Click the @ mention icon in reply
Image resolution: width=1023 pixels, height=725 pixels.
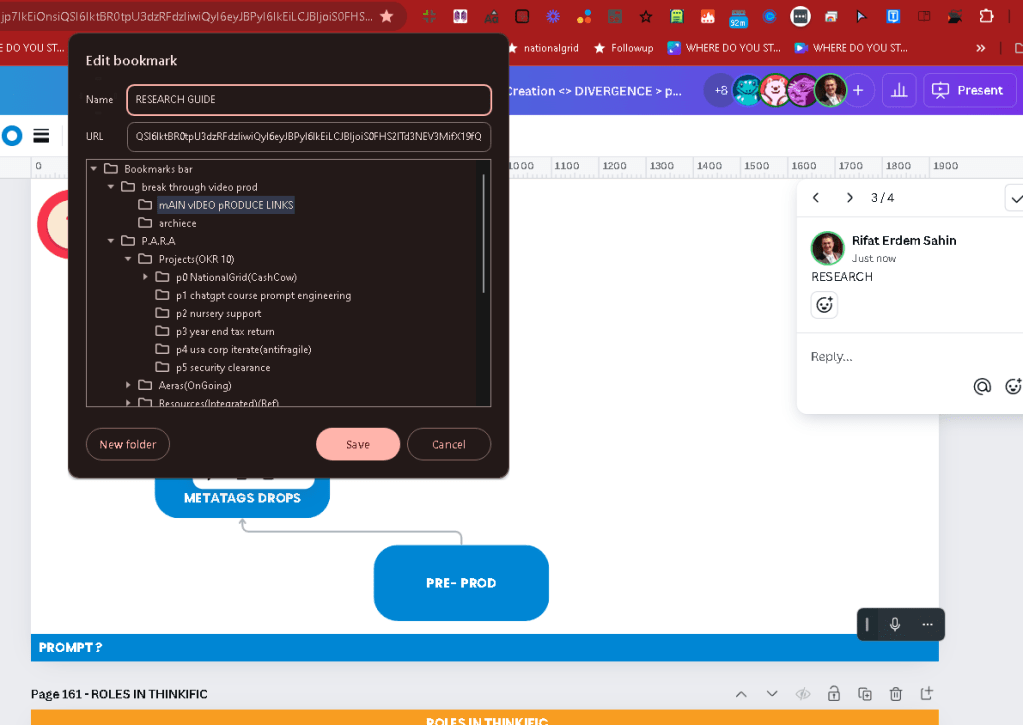click(x=982, y=387)
